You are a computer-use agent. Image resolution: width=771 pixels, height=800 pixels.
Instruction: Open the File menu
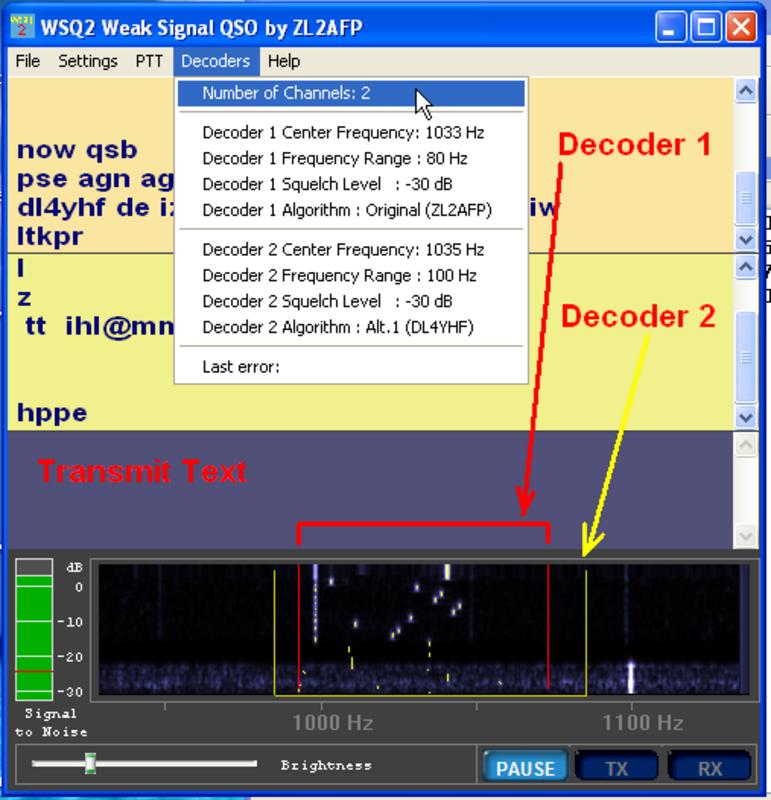28,61
